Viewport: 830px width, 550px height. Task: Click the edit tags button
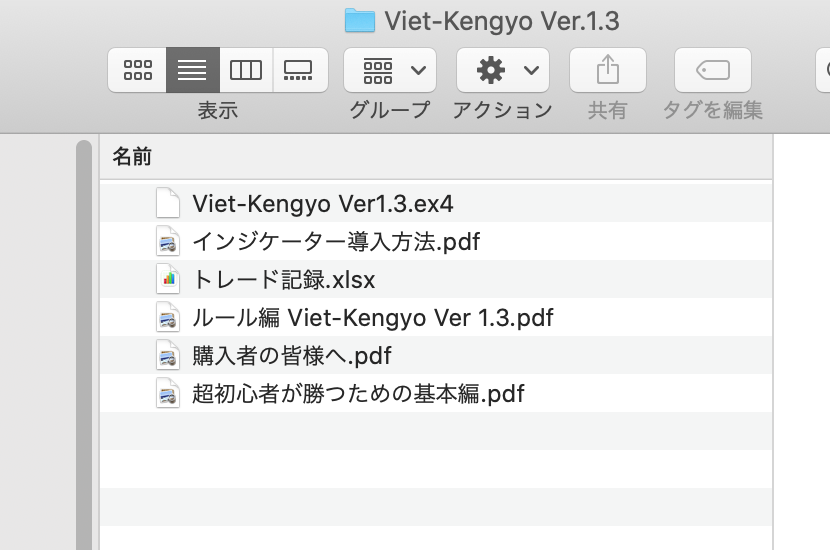click(x=713, y=70)
